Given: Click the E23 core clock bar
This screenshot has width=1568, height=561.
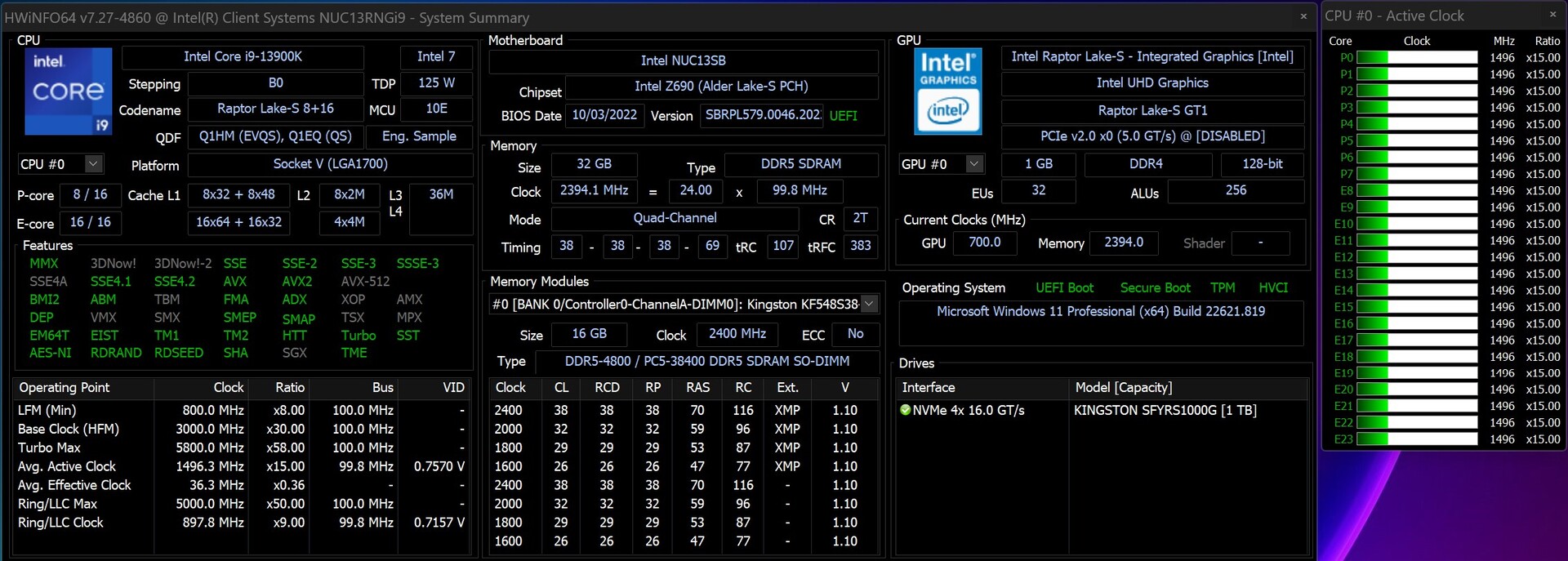Looking at the screenshot, I should 1417,439.
